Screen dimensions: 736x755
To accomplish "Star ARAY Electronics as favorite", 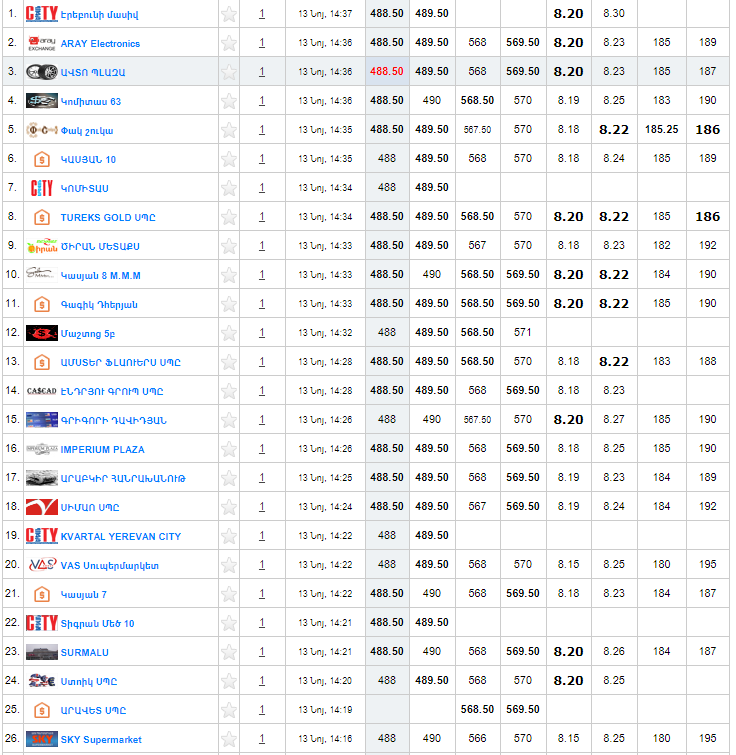I will [x=229, y=43].
